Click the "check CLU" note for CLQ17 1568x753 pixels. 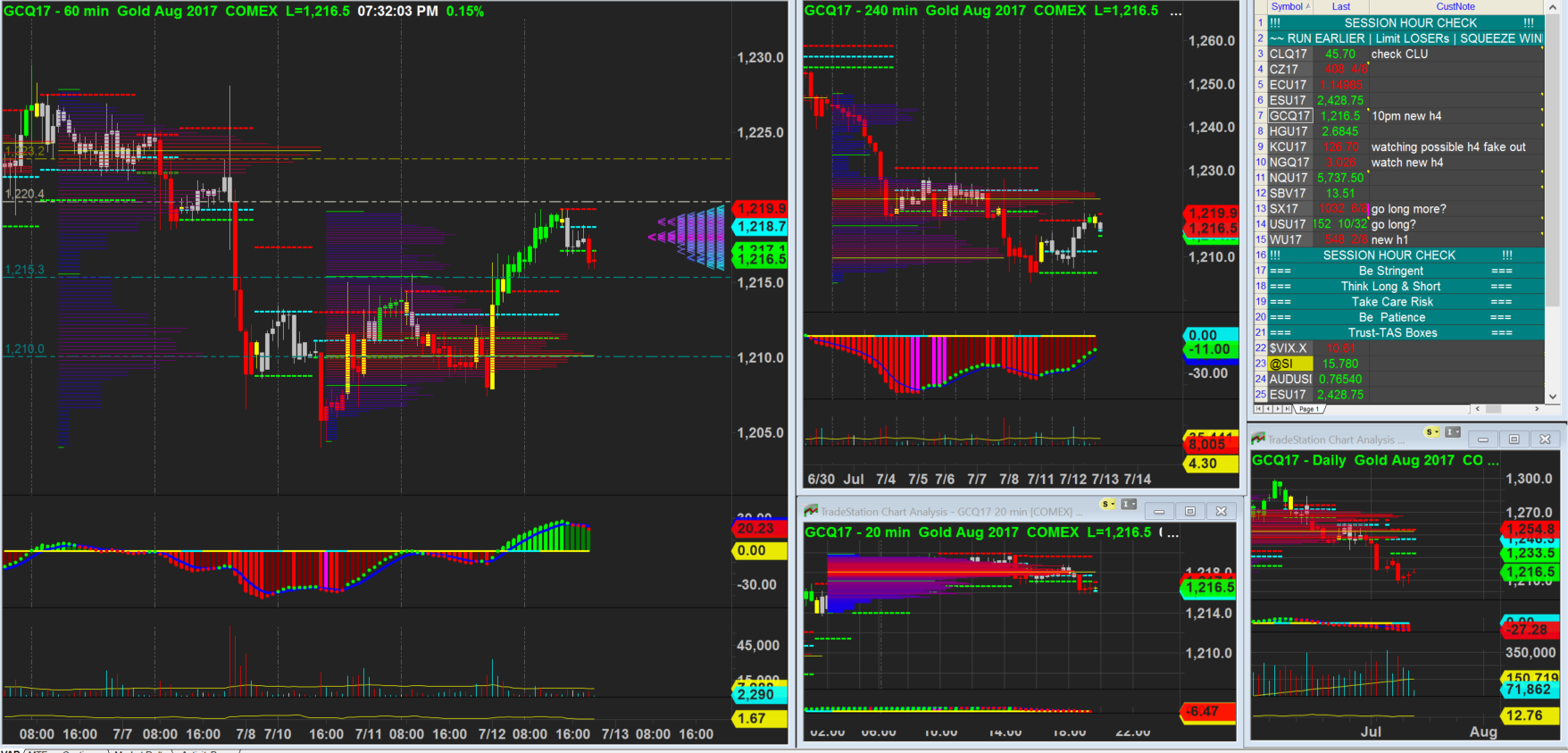pyautogui.click(x=1399, y=54)
